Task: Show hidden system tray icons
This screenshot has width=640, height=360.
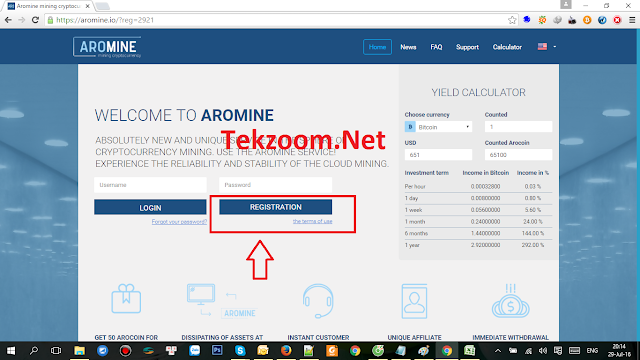Action: pyautogui.click(x=498, y=351)
